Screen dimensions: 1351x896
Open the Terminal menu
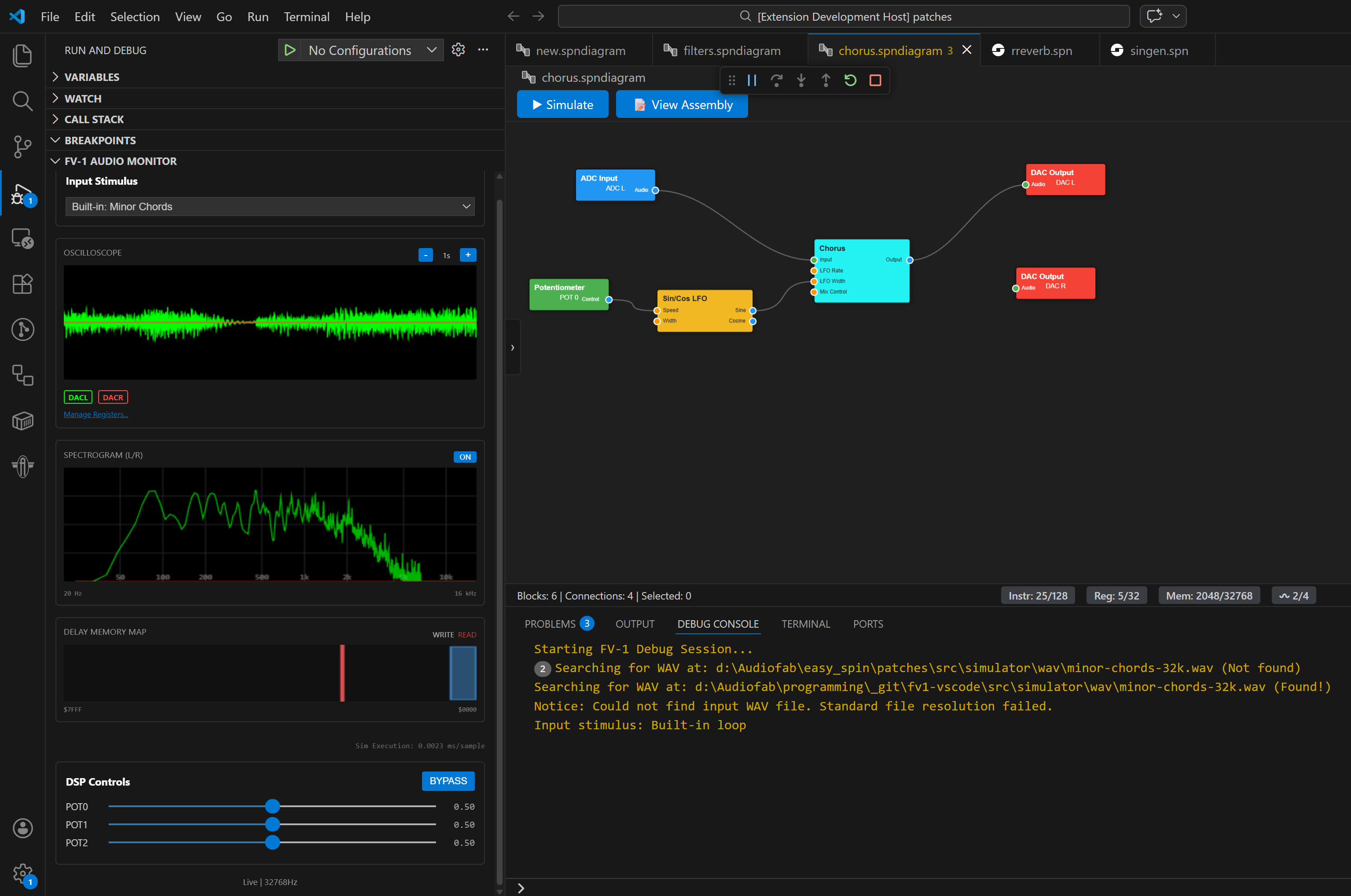point(306,17)
